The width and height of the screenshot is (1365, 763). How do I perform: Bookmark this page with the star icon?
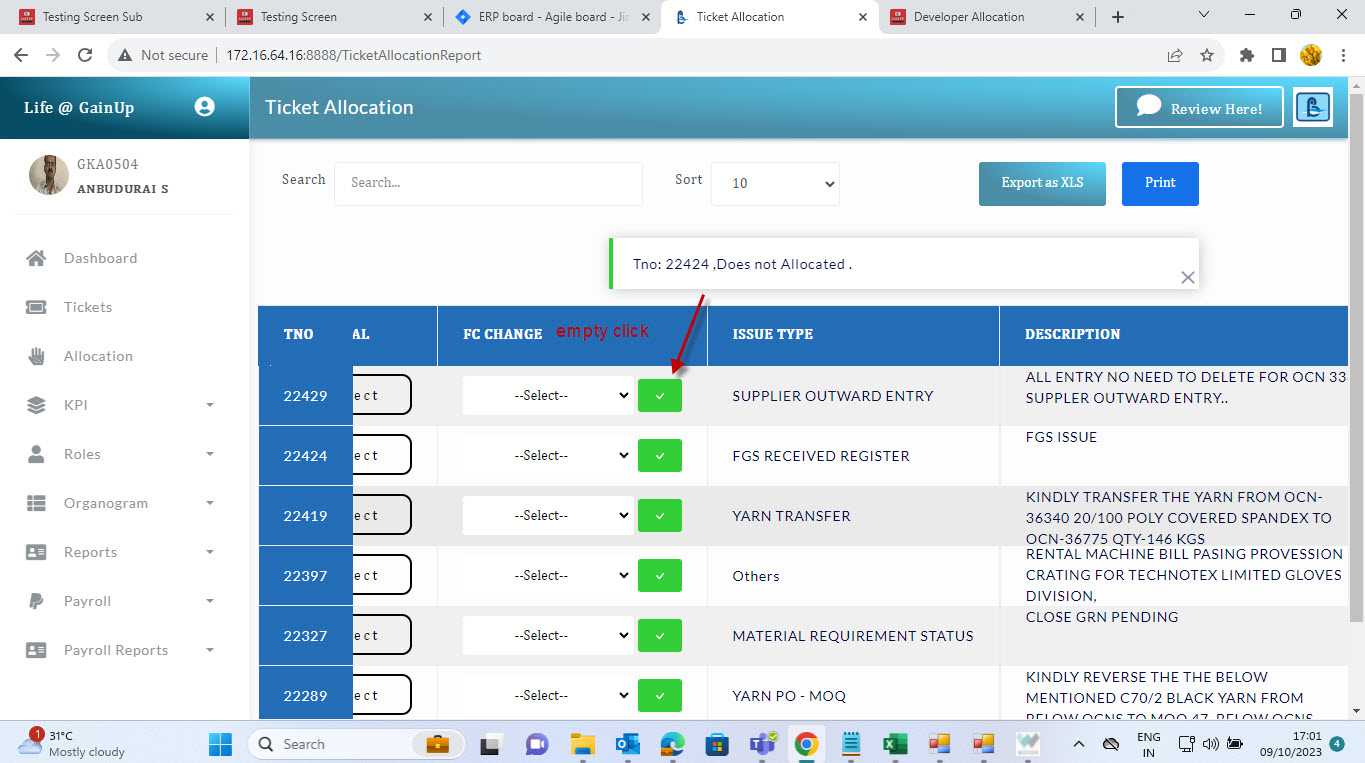(x=1207, y=55)
